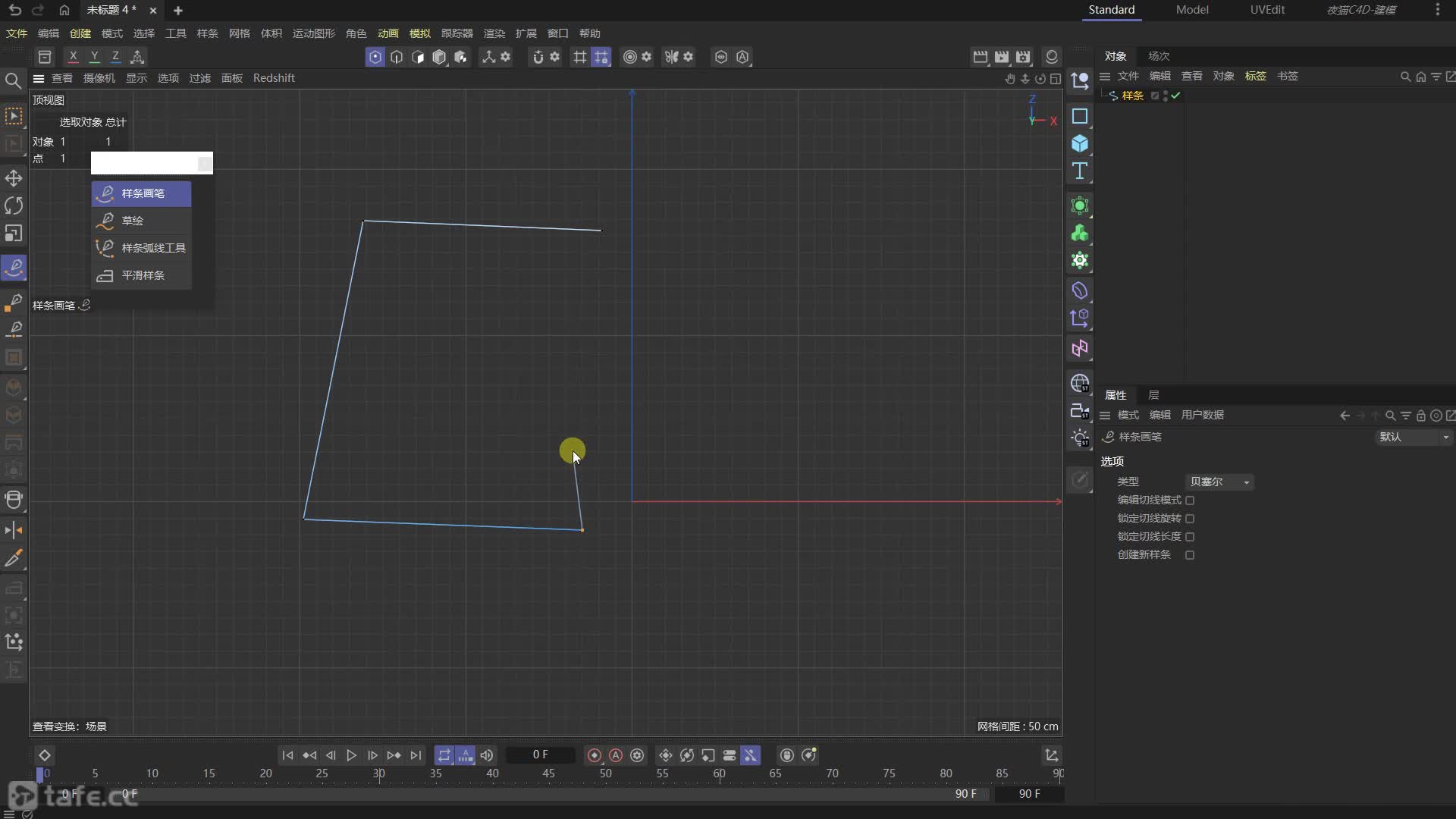Toggle X axis lock

tap(73, 57)
